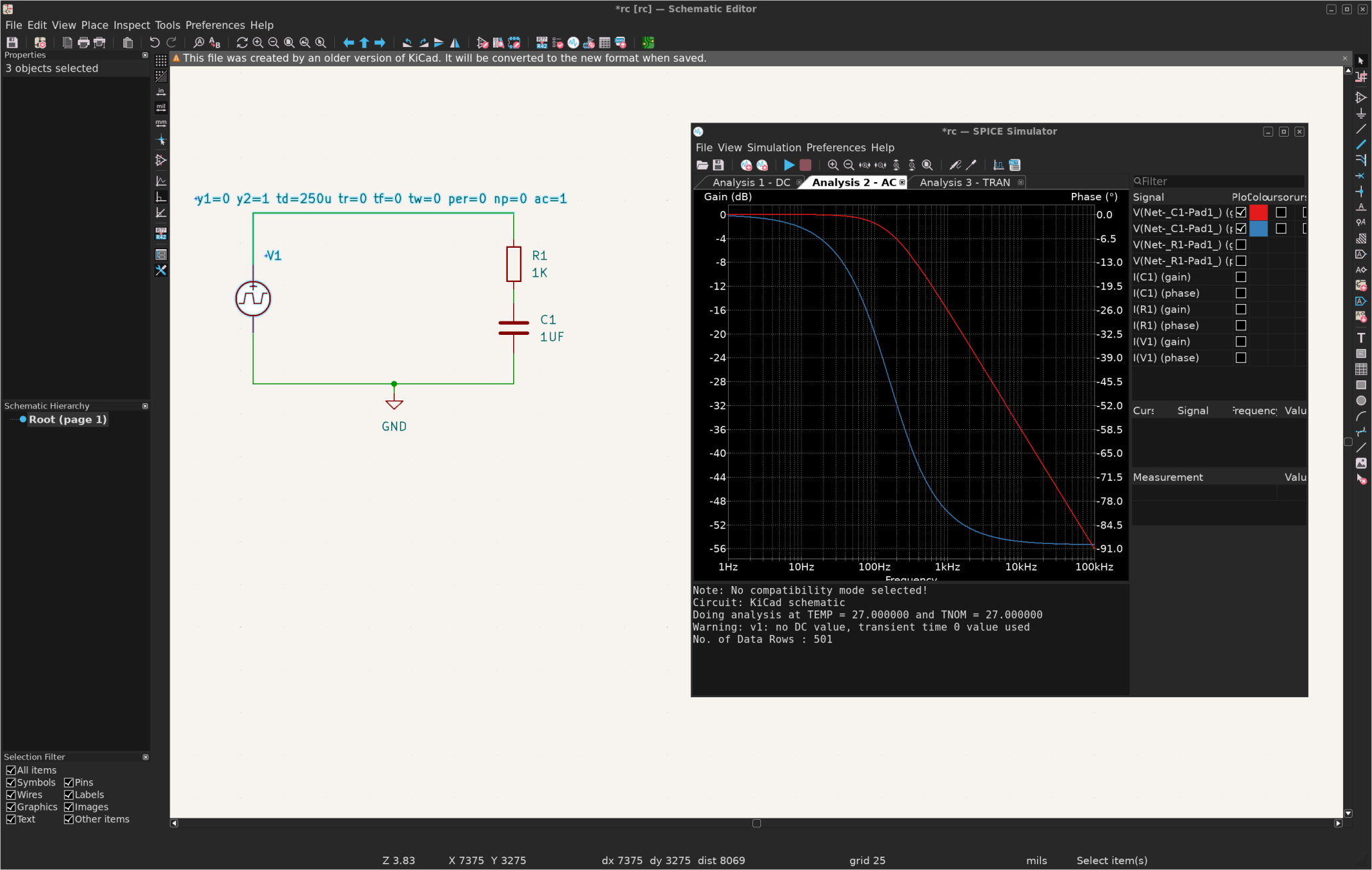Select the wire drawing tool in the right toolbar

pyautogui.click(x=1361, y=129)
